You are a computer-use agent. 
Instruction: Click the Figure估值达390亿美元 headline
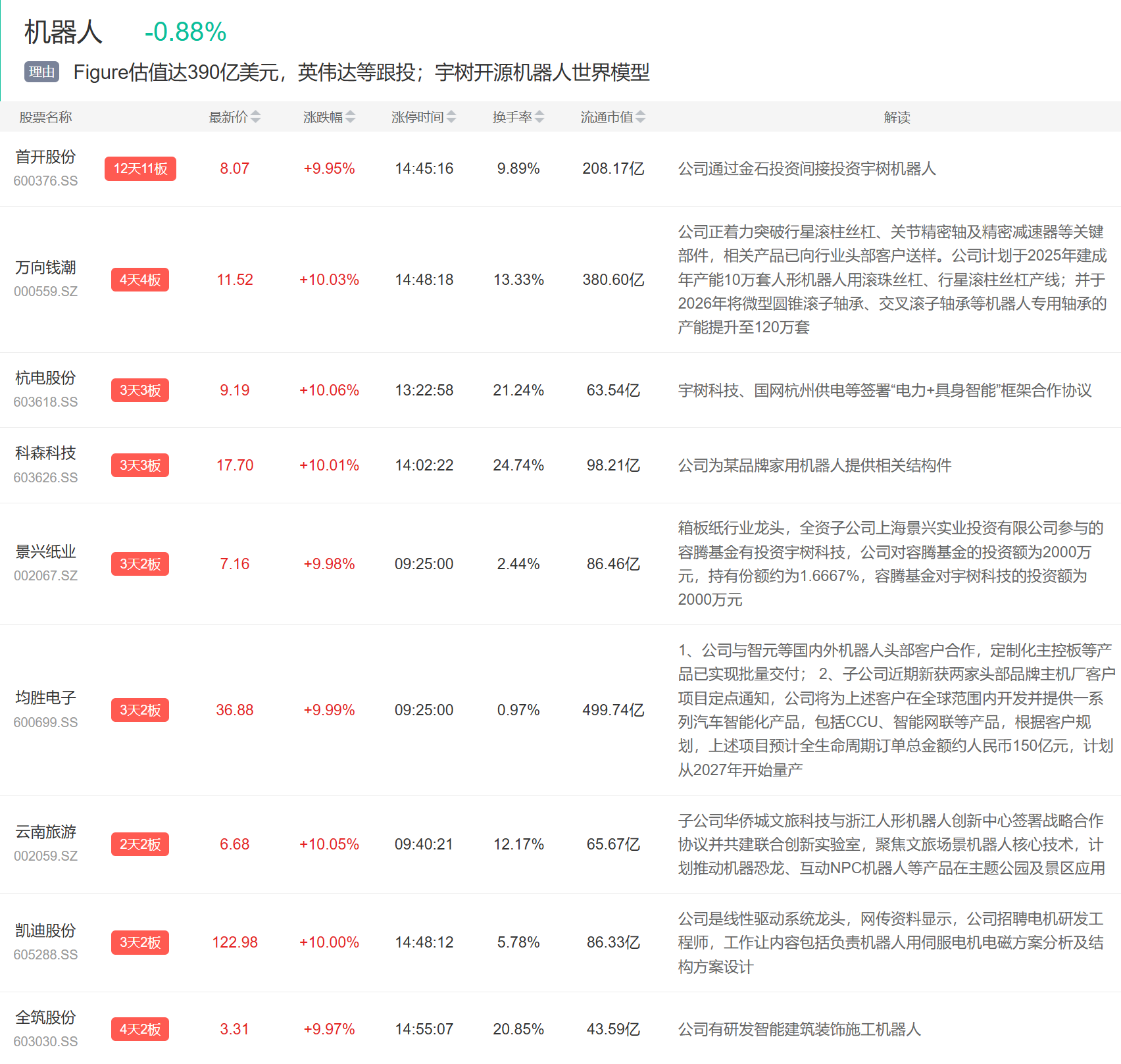(x=361, y=72)
